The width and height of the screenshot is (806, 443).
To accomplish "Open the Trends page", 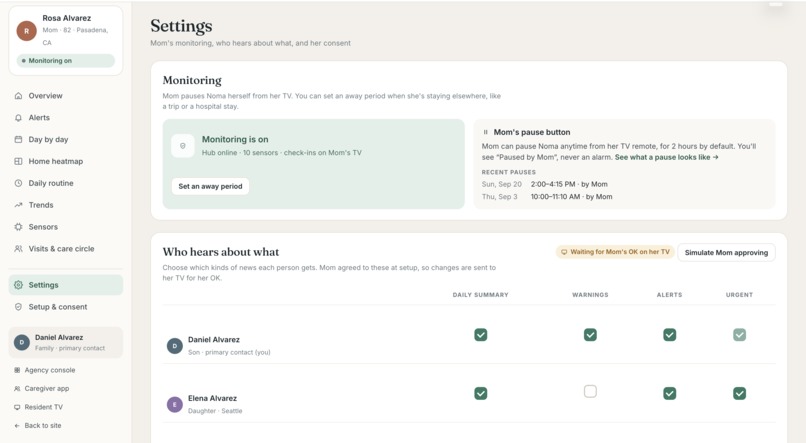I will 66,205.
